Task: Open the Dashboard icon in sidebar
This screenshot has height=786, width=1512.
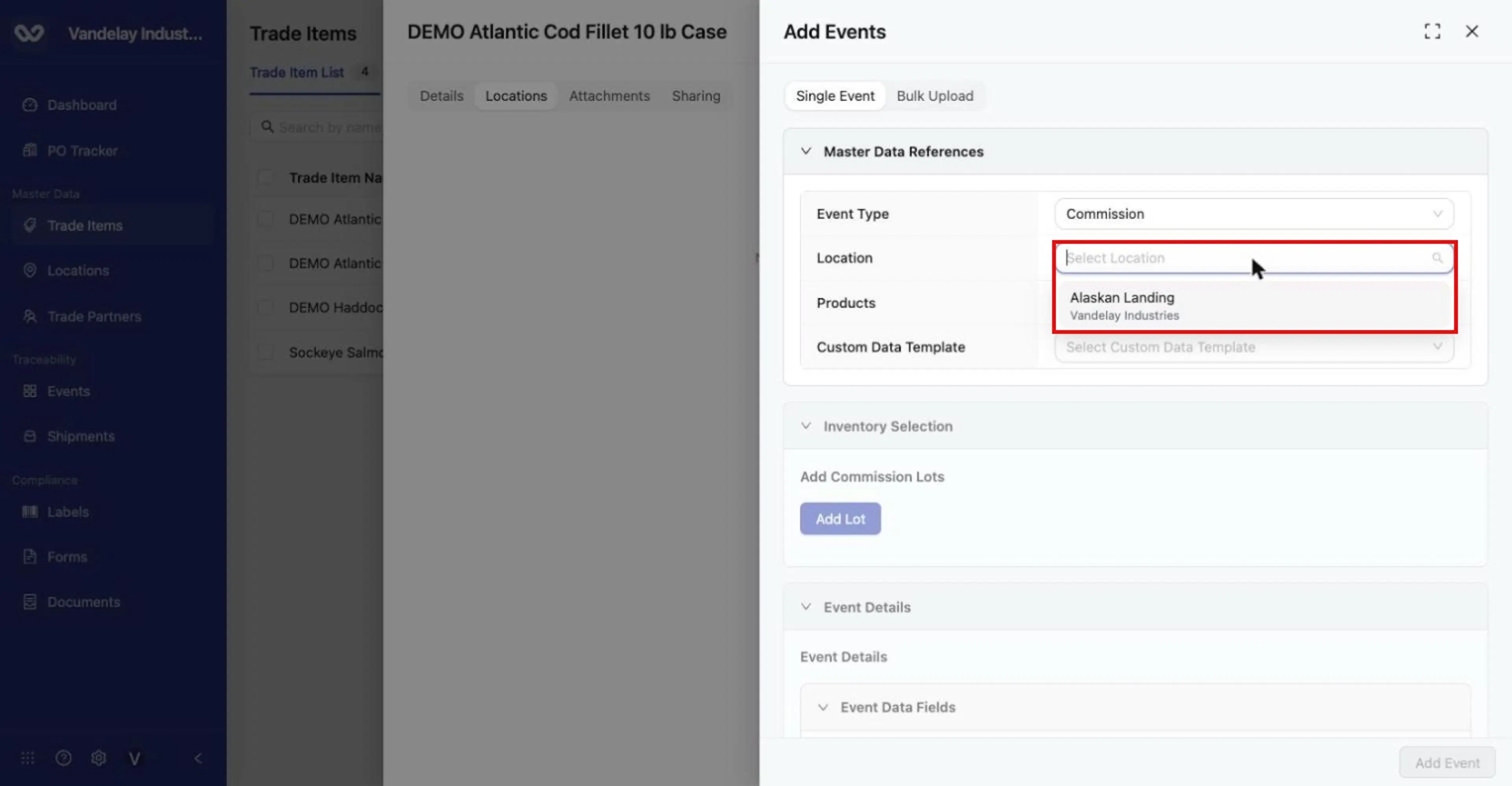Action: [30, 105]
